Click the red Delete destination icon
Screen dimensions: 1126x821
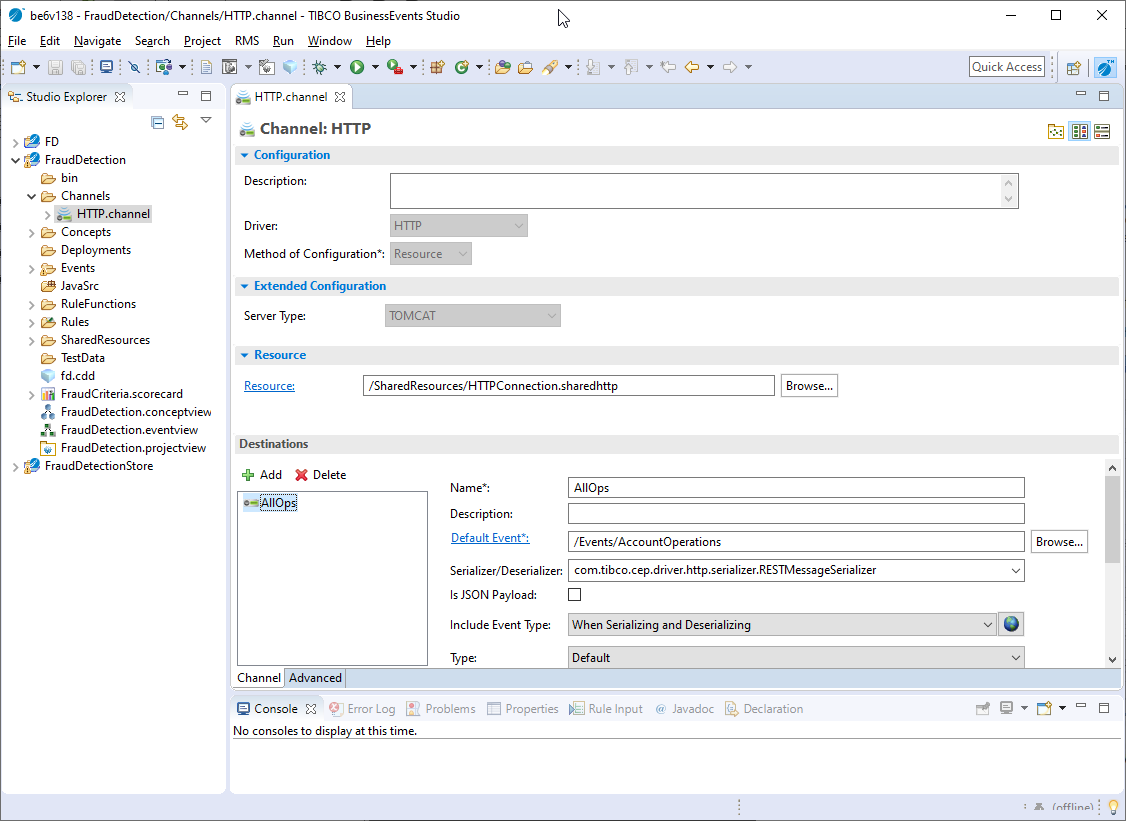(x=301, y=475)
